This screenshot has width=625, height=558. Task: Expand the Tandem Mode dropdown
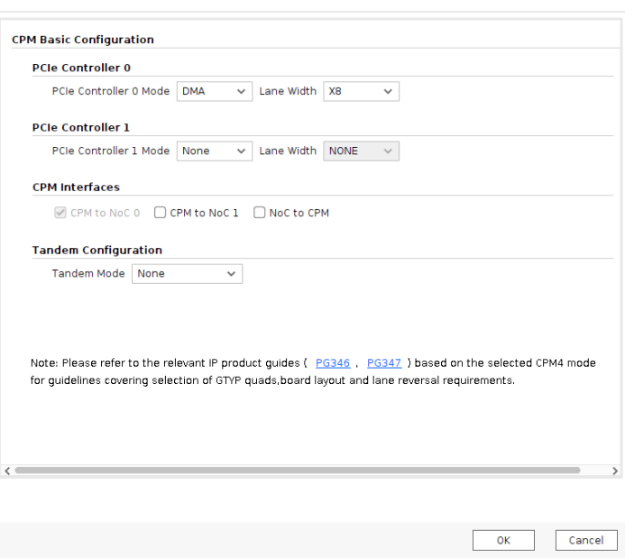pos(187,274)
